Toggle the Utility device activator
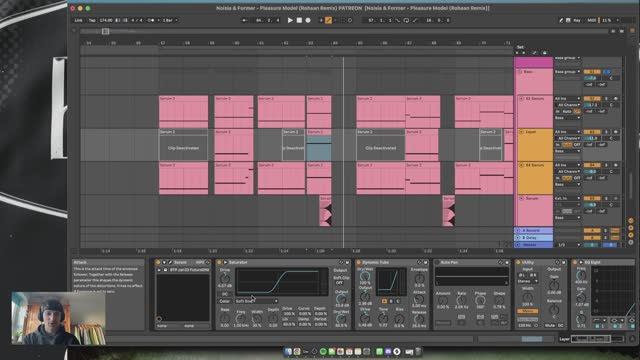The width and height of the screenshot is (640, 360). click(x=518, y=262)
